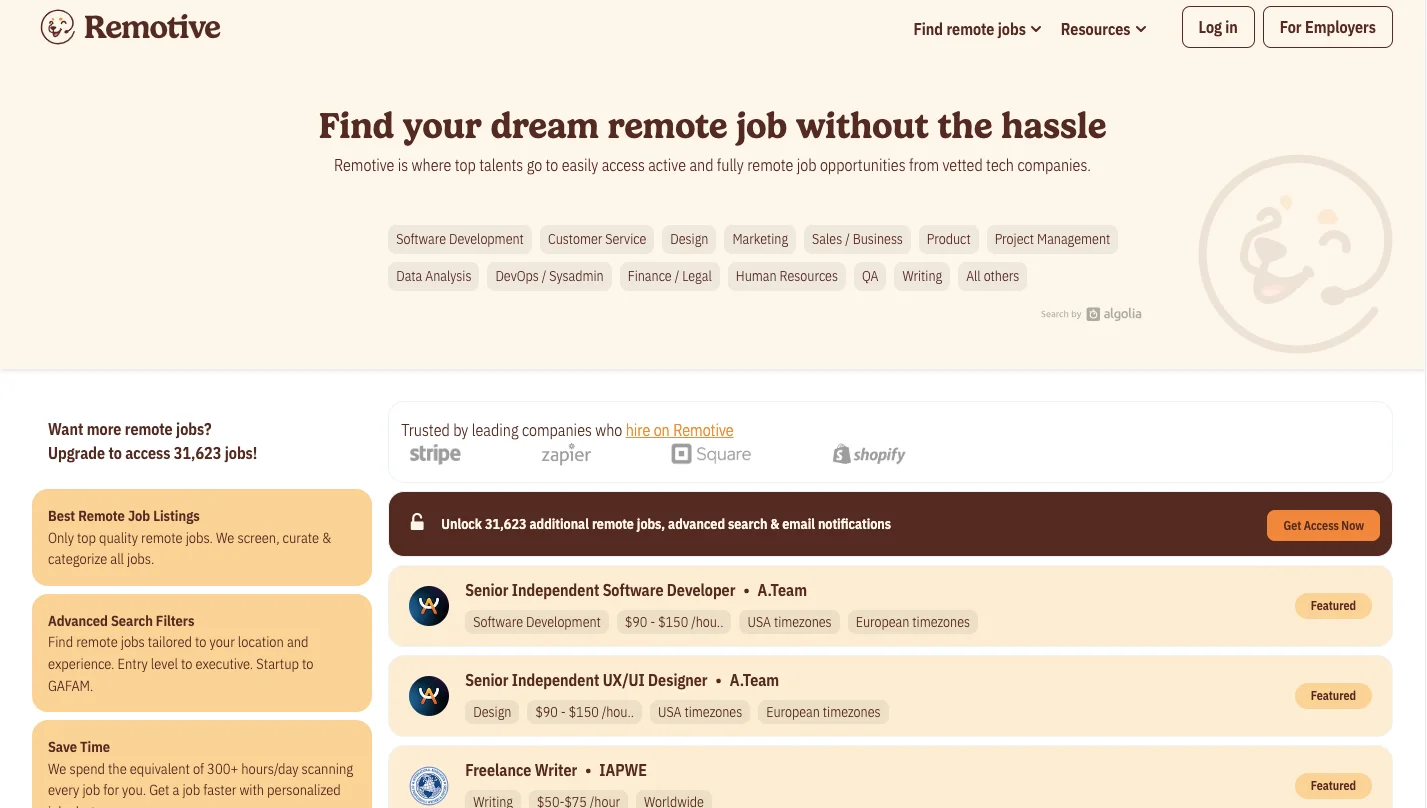1427x808 pixels.
Task: Select Sales / Business category
Action: tap(857, 239)
